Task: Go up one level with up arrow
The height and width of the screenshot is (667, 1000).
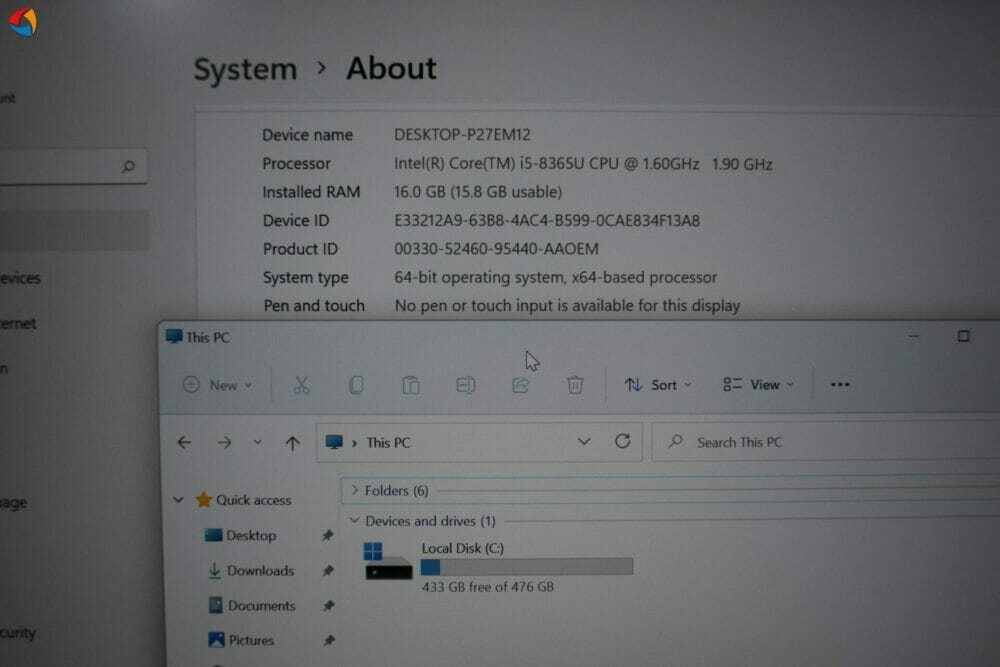Action: pos(292,443)
